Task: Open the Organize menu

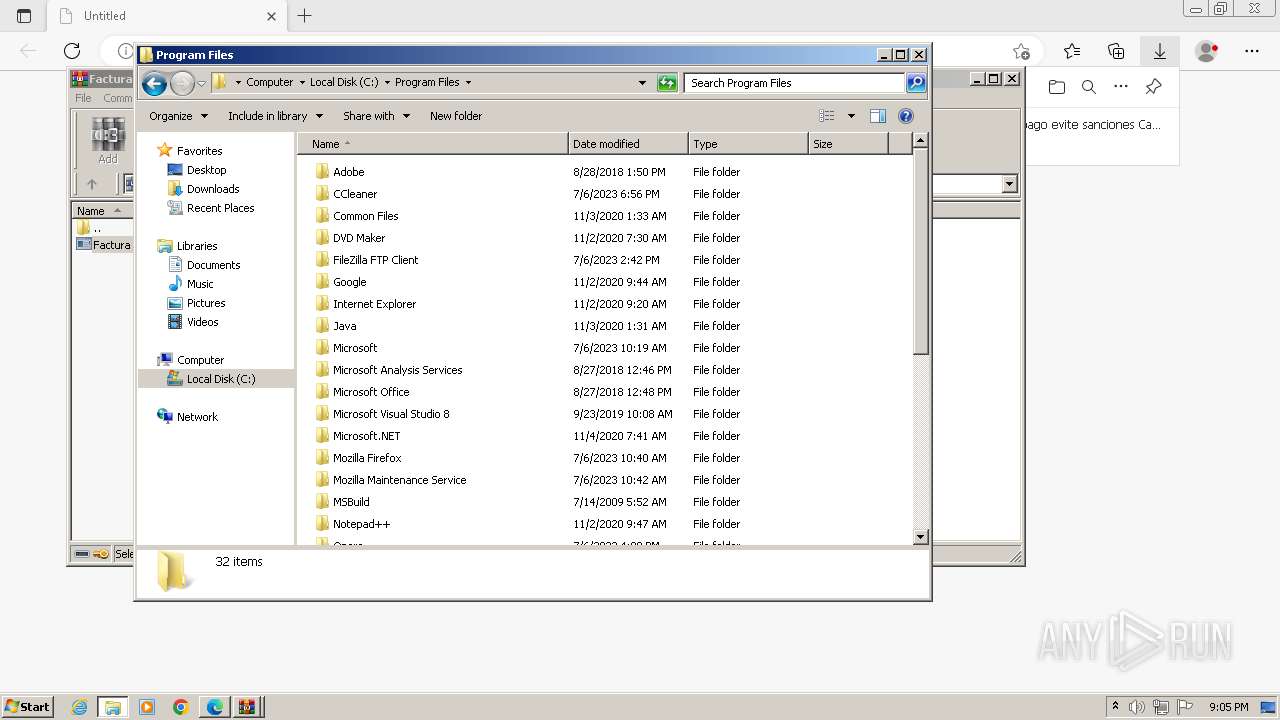Action: 178,116
